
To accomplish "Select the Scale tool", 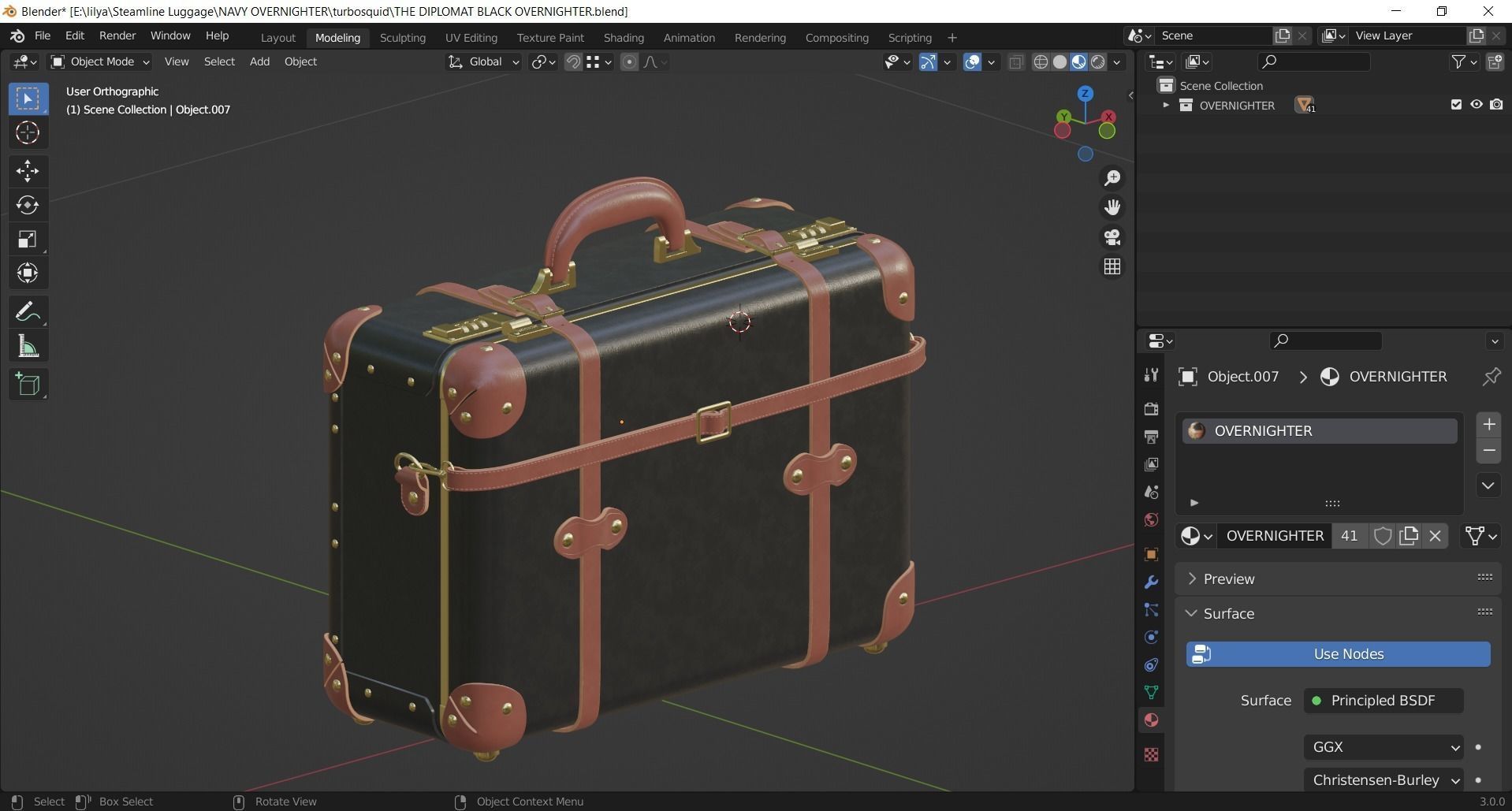I will pos(28,239).
